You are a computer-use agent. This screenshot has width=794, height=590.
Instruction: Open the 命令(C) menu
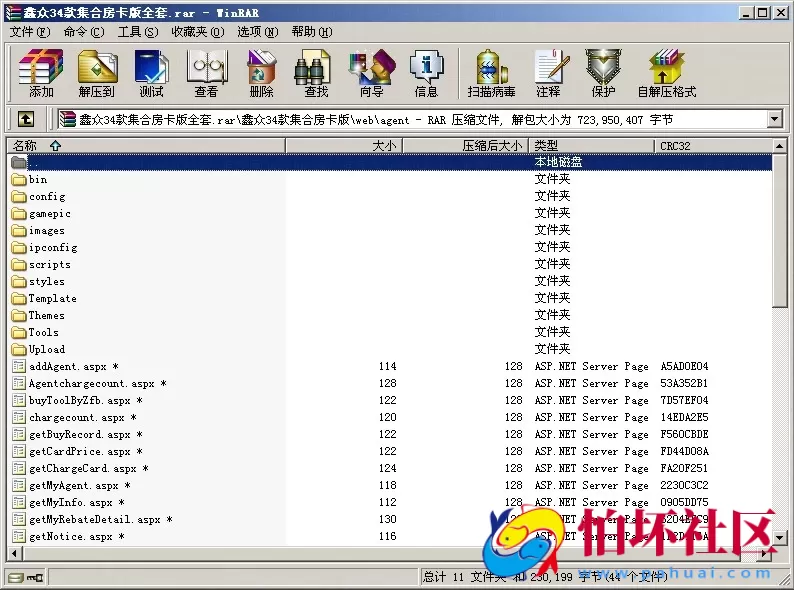84,32
